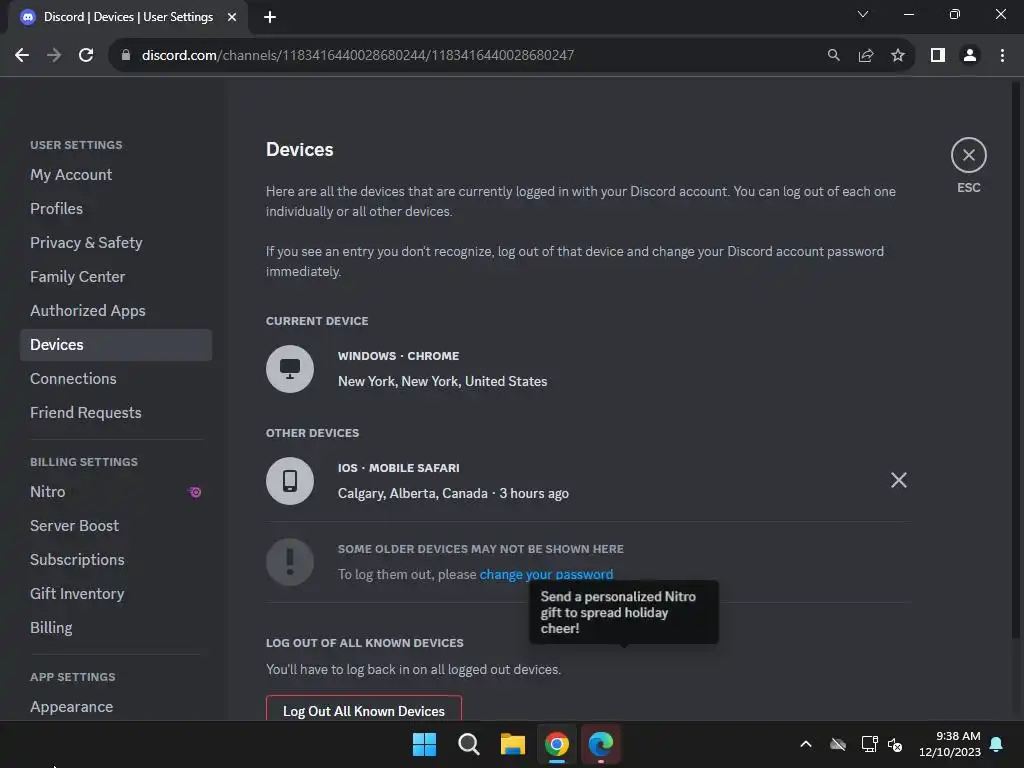Open Connections settings
This screenshot has width=1024, height=768.
click(116, 379)
